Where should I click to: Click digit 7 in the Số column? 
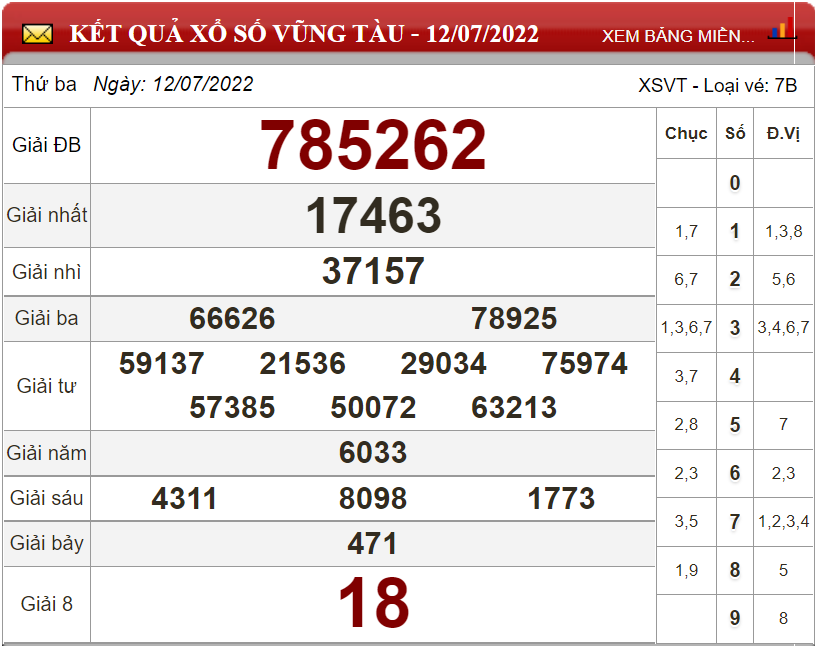coord(735,521)
